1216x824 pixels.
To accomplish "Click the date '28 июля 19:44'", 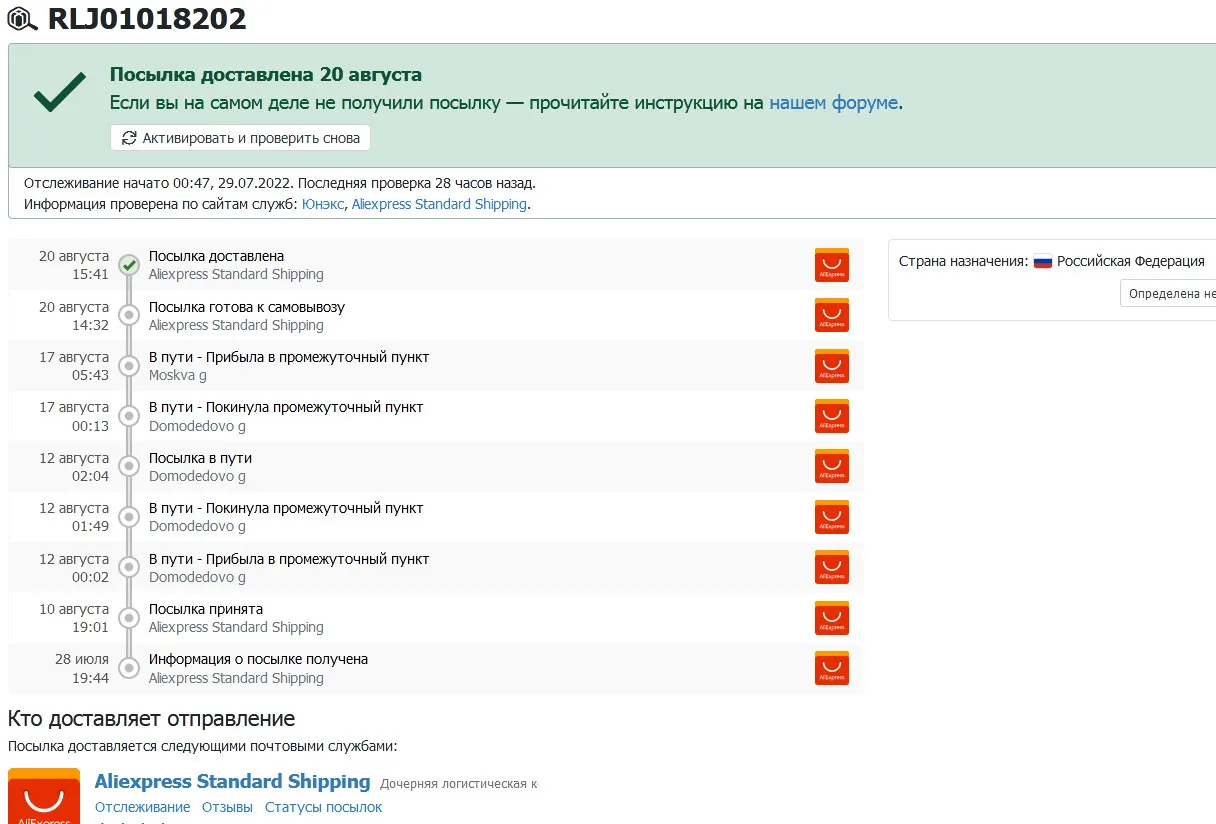I will click(81, 668).
